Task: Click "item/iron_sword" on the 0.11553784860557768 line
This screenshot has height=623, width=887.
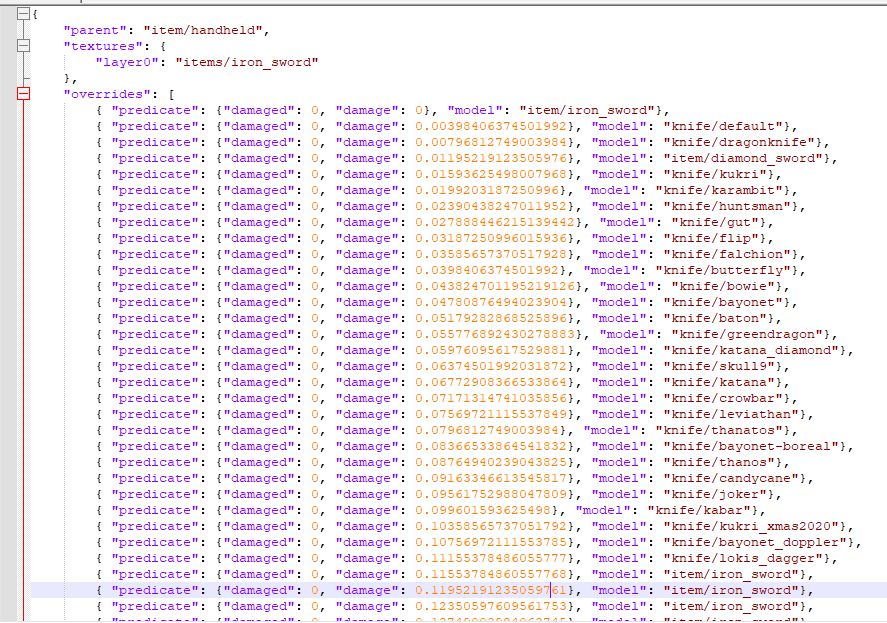Action: point(731,574)
